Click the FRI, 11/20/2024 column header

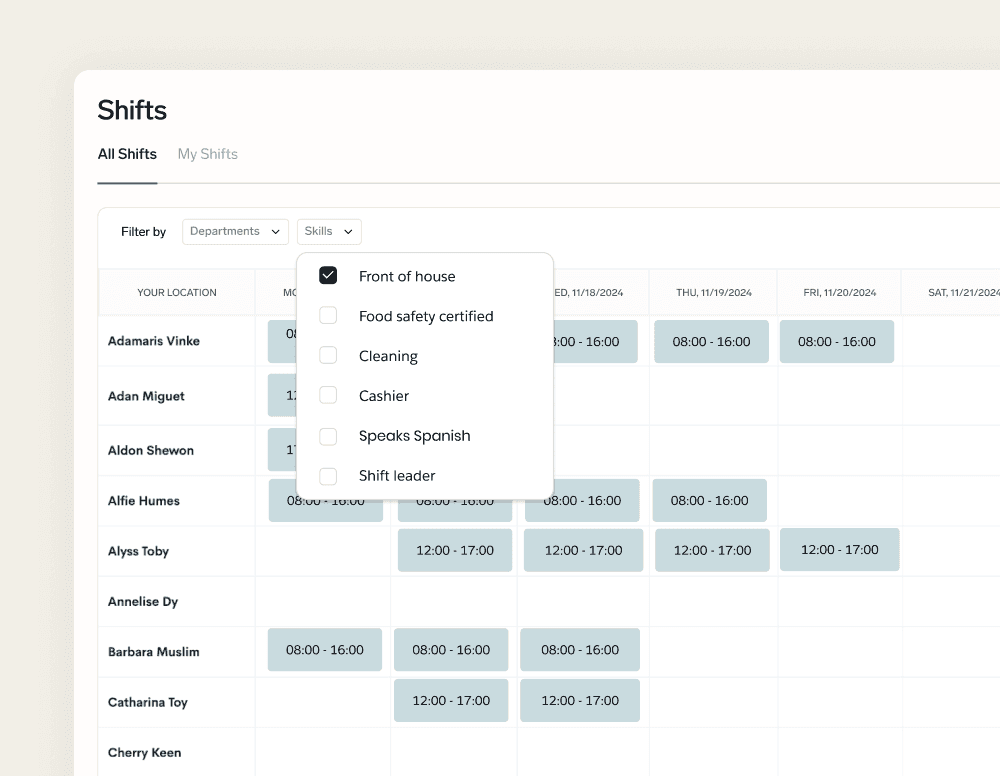pos(839,293)
